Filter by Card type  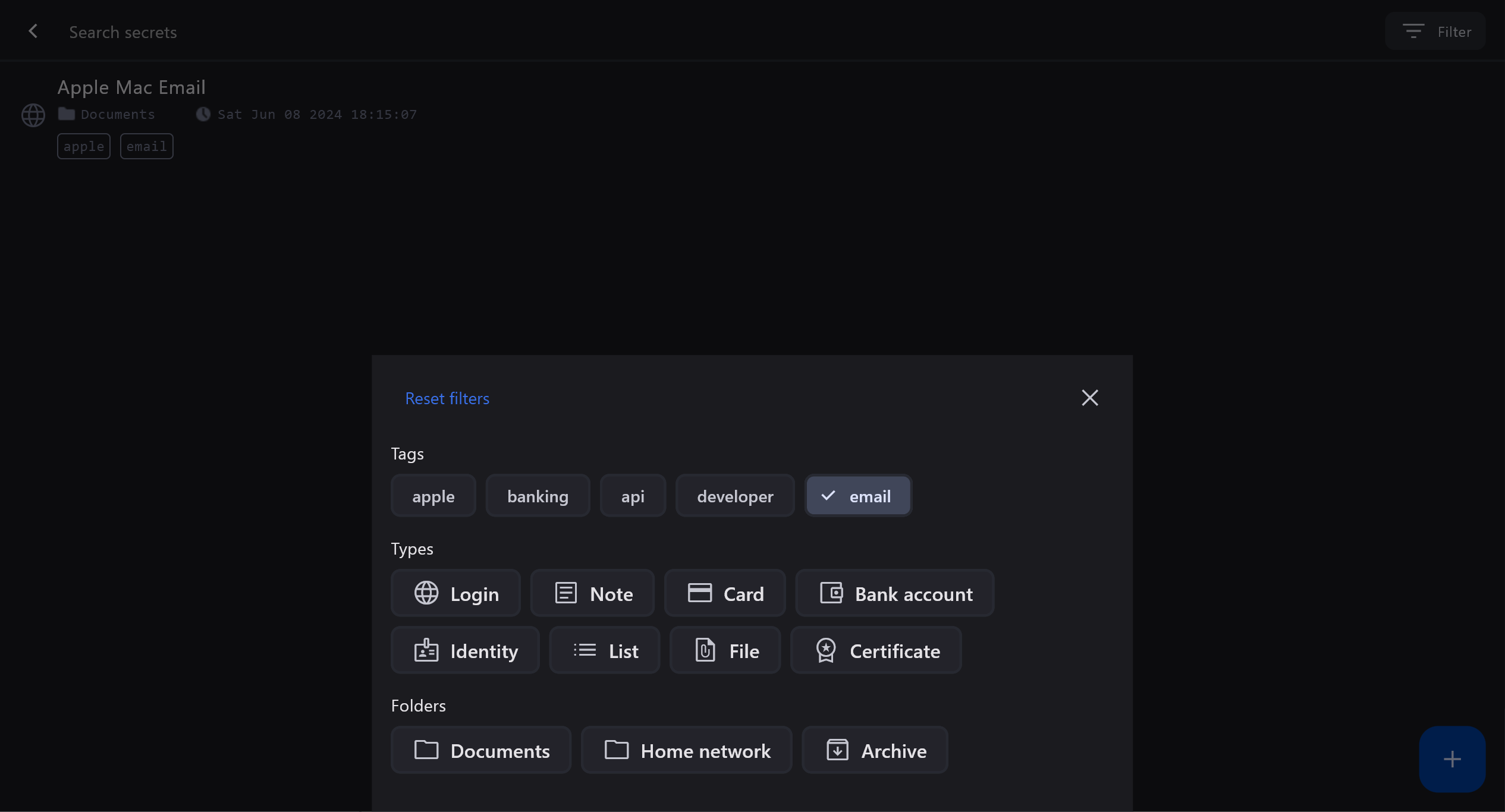(725, 593)
